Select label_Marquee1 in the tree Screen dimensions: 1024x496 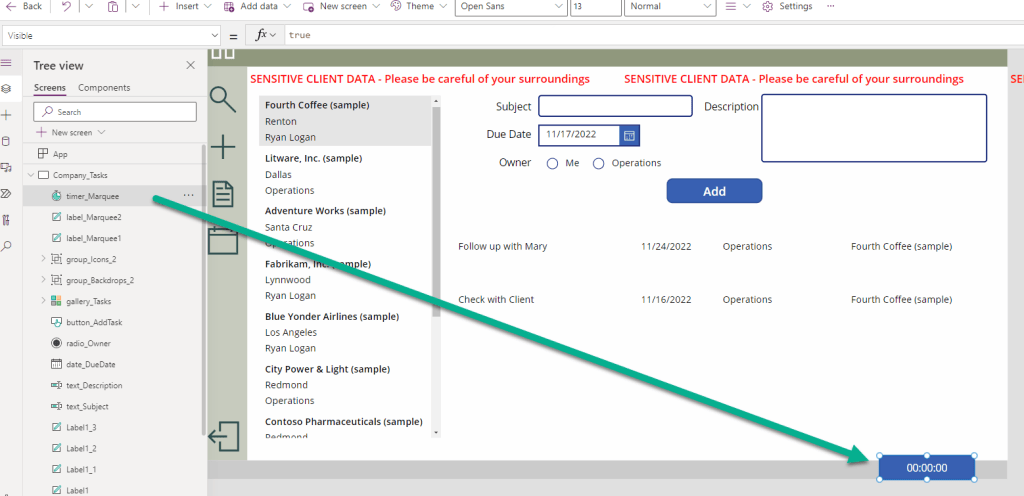(x=93, y=238)
